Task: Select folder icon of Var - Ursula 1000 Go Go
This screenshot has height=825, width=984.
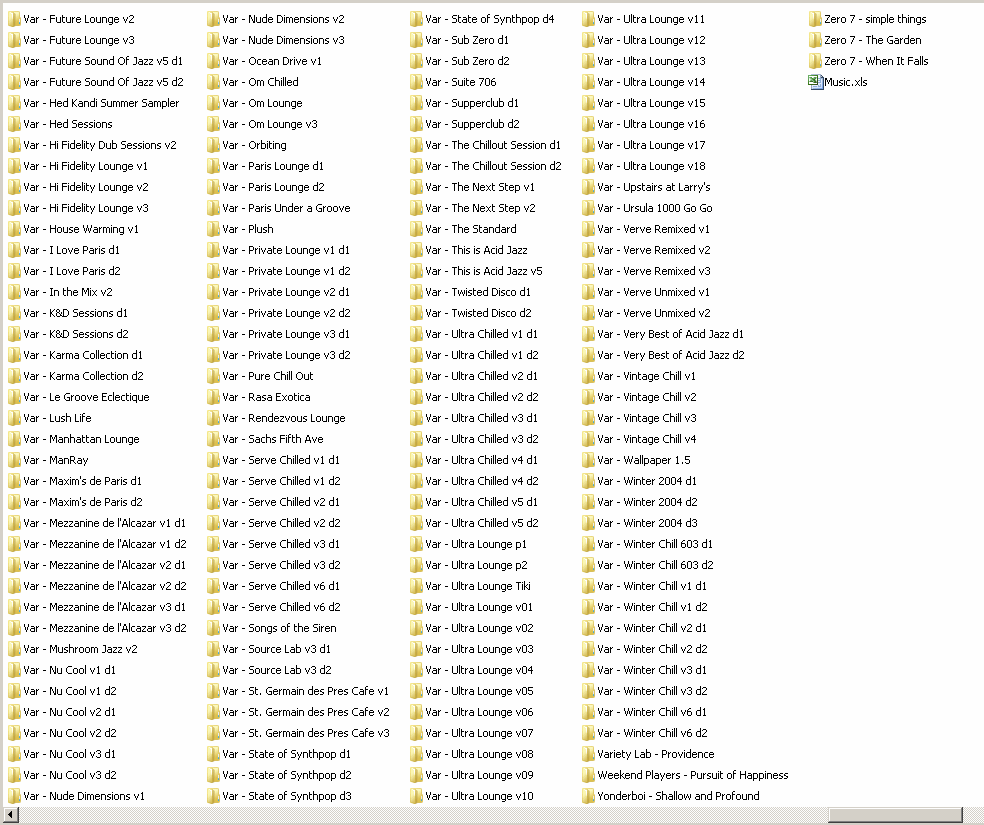Action: 588,208
